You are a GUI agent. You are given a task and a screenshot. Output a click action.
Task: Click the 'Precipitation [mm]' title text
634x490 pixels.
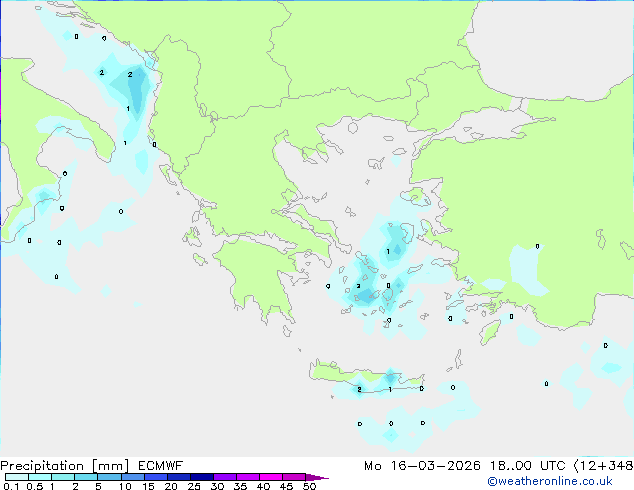(x=65, y=466)
